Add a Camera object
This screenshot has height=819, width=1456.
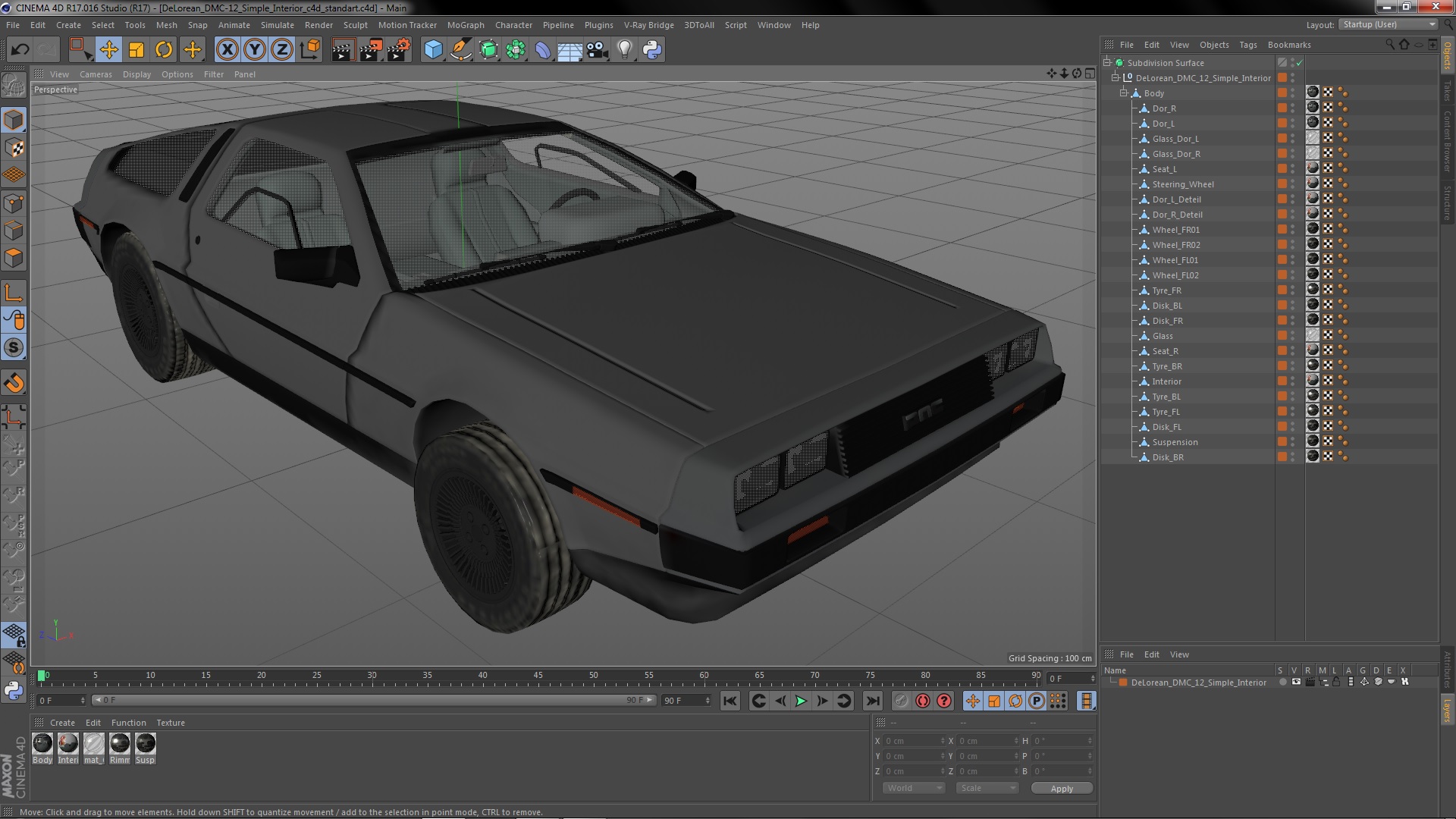pos(598,50)
